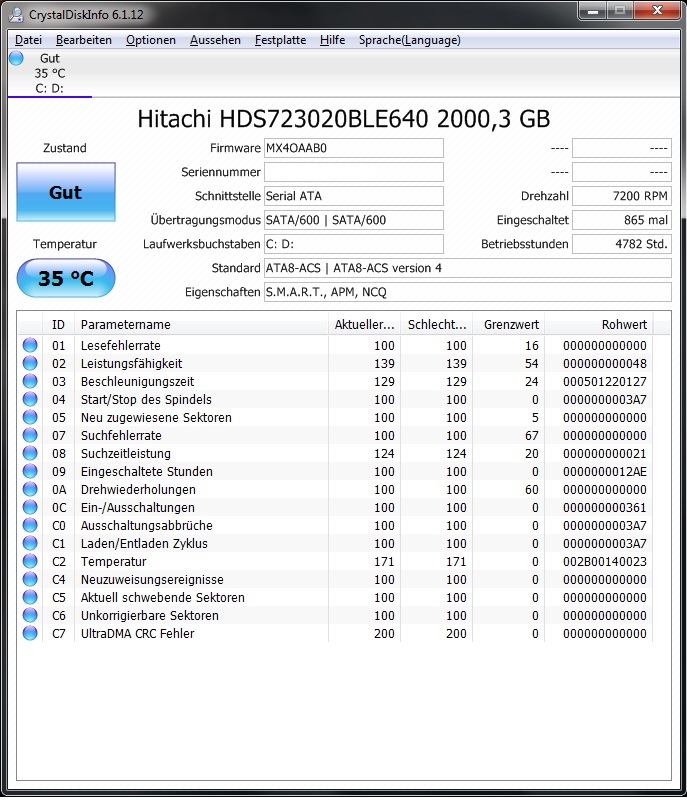
Task: Click the Laufwerksbuchstaben field C: D:
Action: (353, 244)
